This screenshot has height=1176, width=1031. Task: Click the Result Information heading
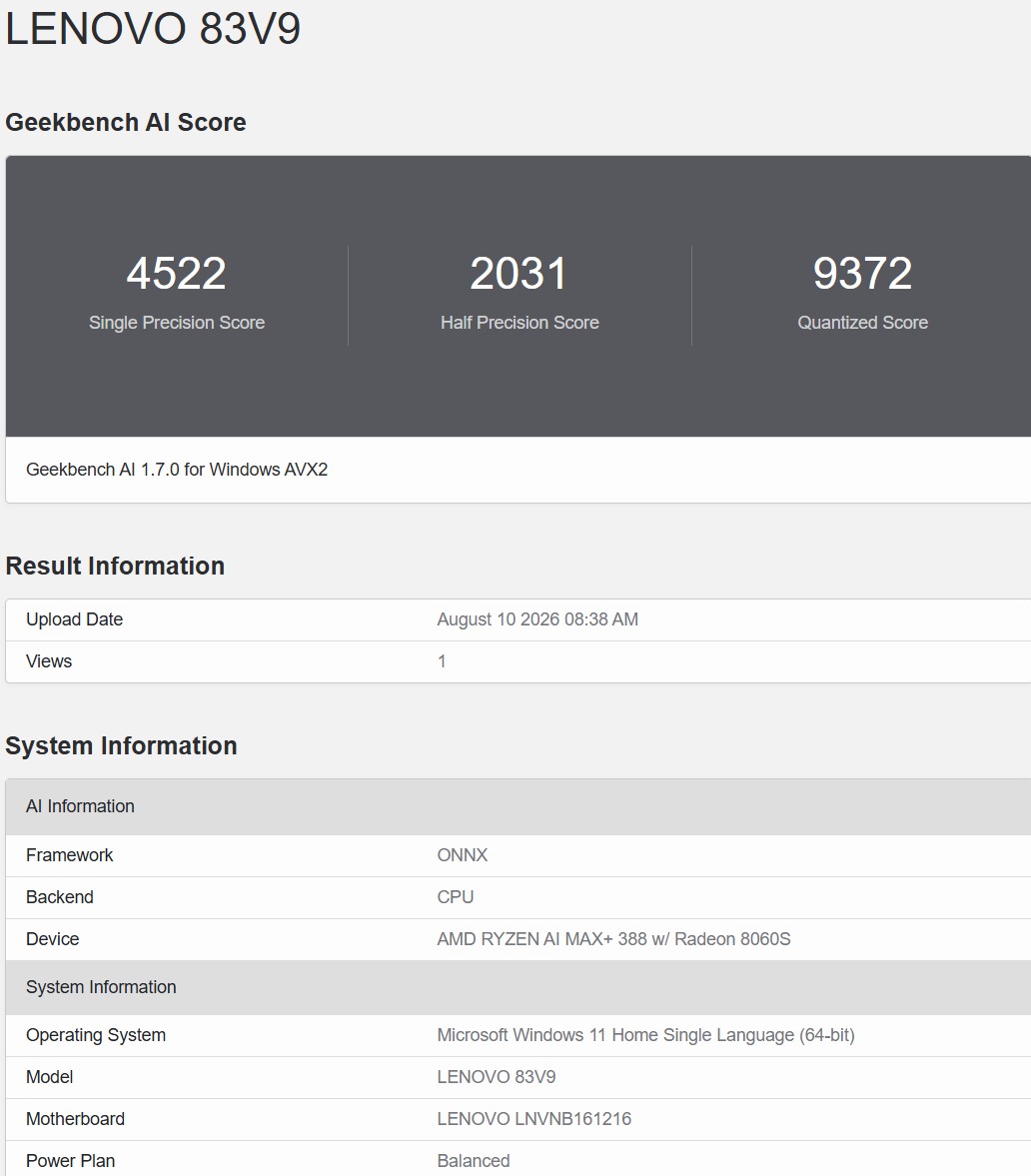tap(115, 566)
